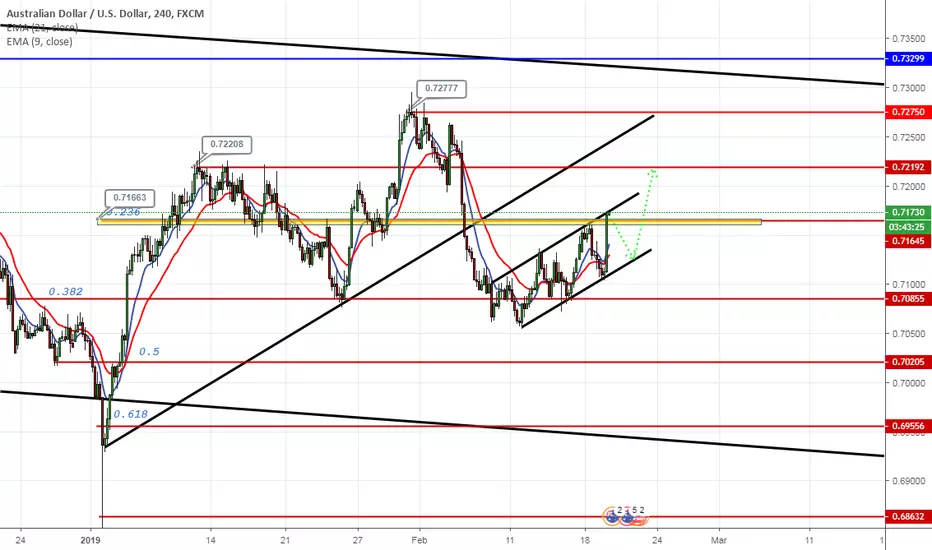Image resolution: width=932 pixels, height=550 pixels.
Task: Select the yellow highlighted horizontal price zone
Action: pos(429,222)
